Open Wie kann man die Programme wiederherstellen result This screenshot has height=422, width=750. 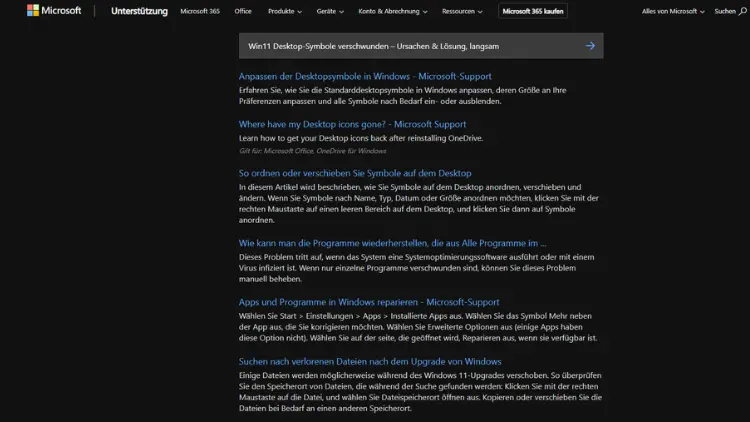coord(392,243)
